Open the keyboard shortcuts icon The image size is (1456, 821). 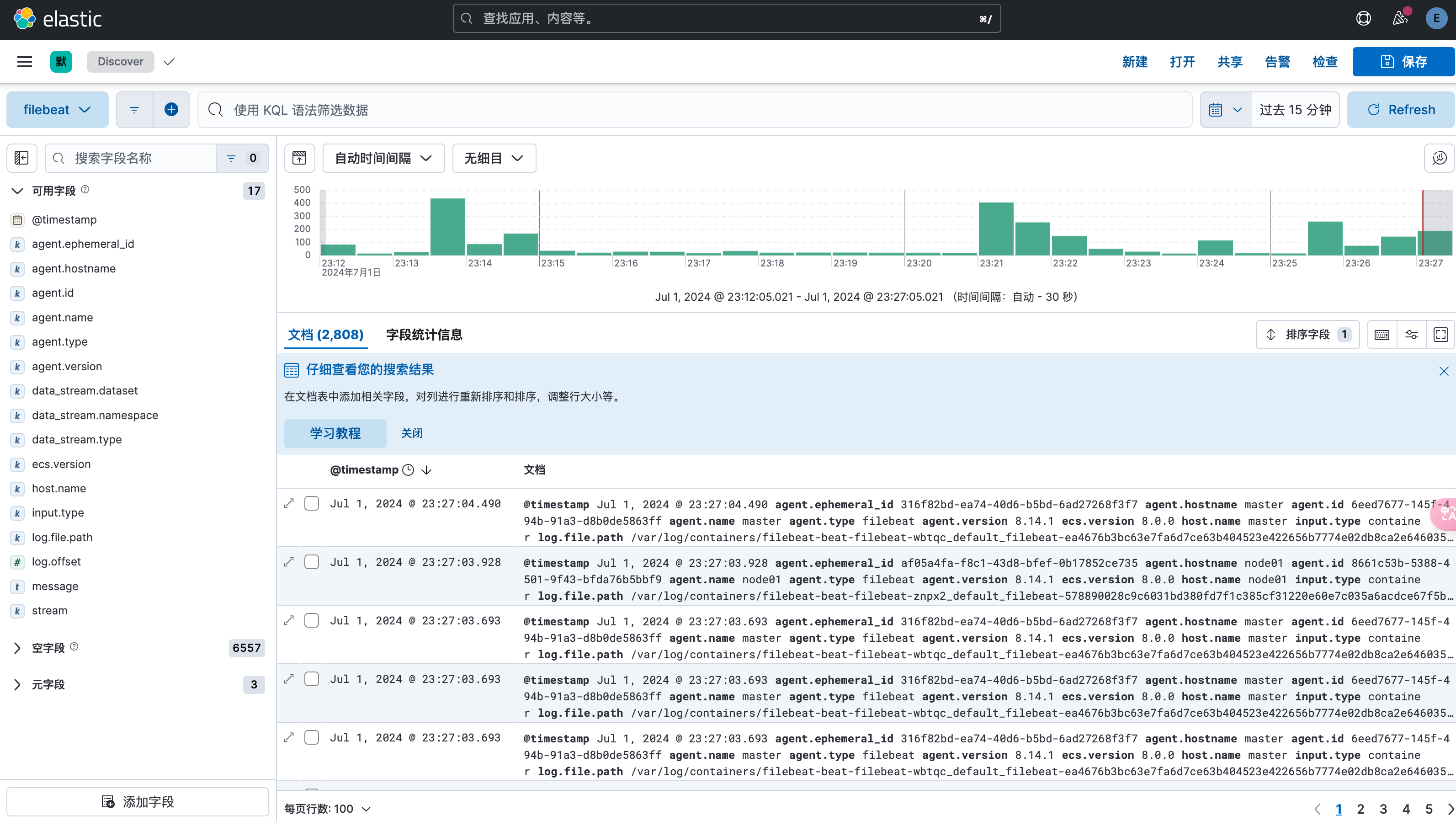click(x=1382, y=335)
